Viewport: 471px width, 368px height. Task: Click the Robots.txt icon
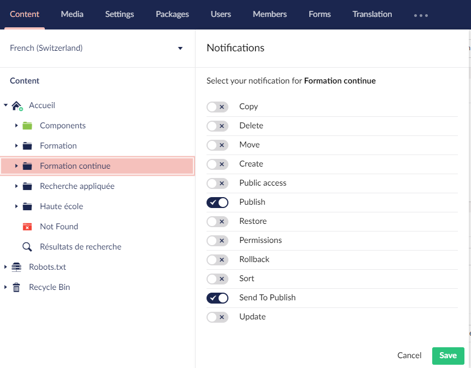pyautogui.click(x=16, y=267)
